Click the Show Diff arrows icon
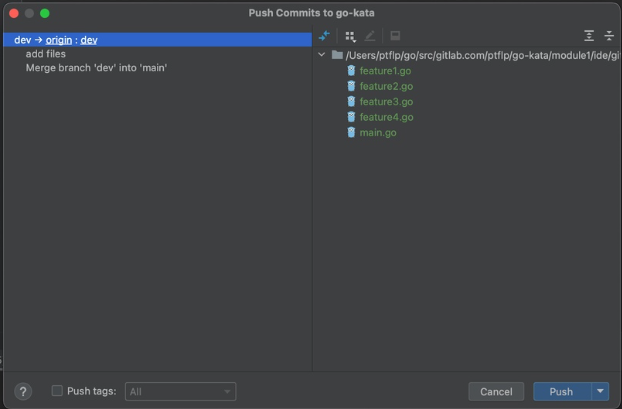The image size is (622, 409). point(324,36)
